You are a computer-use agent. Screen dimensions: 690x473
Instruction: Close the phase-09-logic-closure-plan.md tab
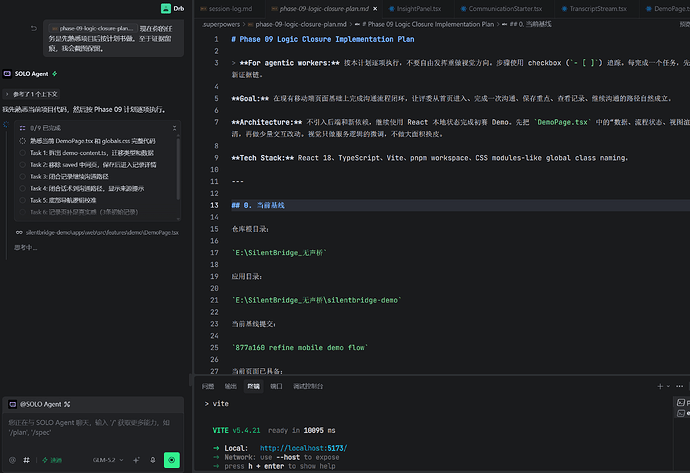coord(375,9)
